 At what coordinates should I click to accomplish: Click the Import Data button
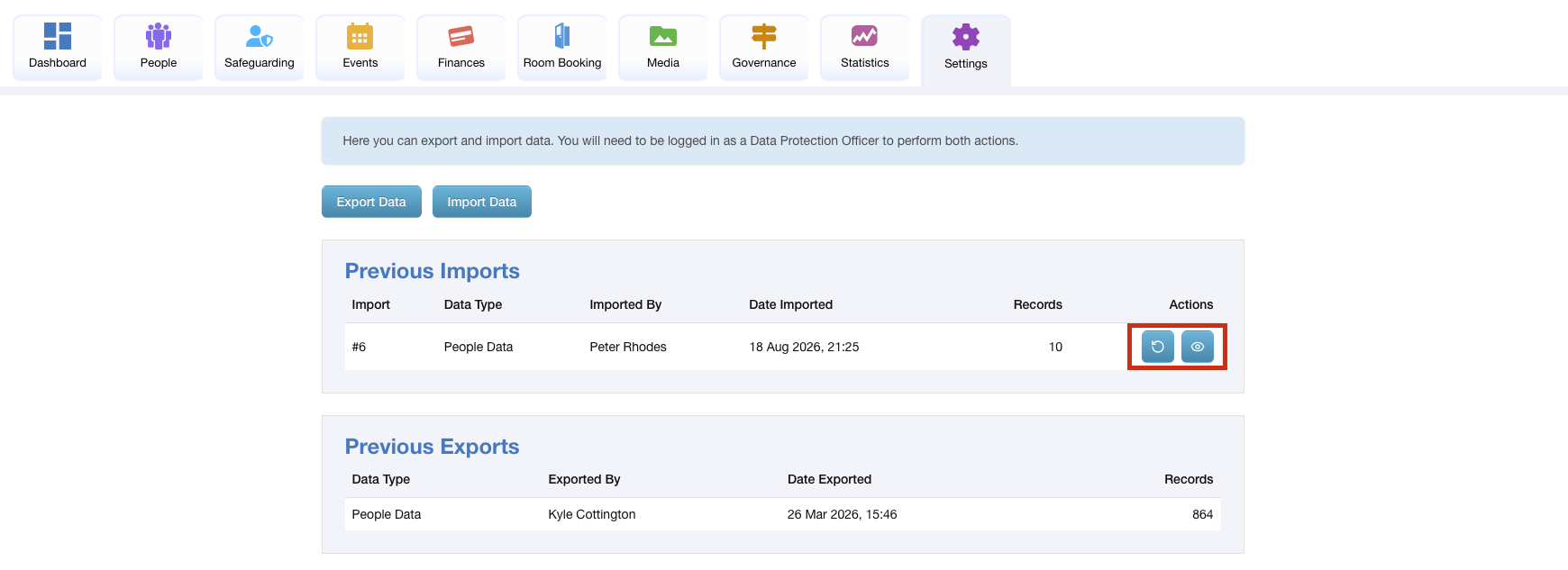pos(482,202)
